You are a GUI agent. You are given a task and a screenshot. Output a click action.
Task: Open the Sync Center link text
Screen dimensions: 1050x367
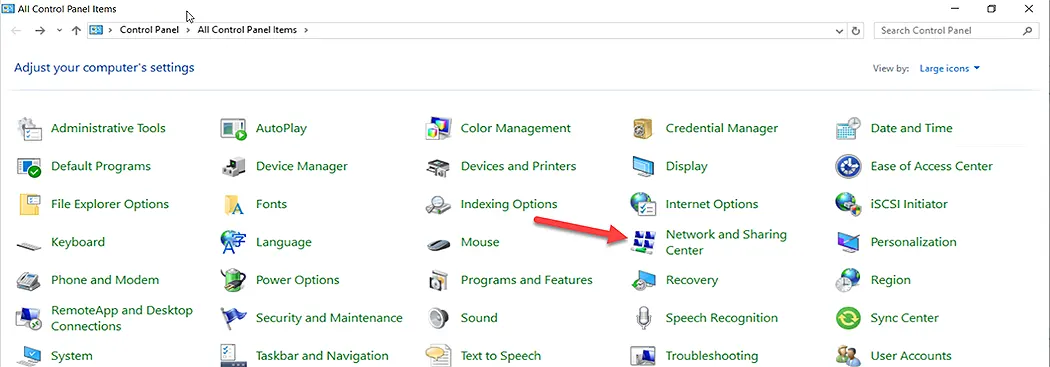click(x=905, y=318)
